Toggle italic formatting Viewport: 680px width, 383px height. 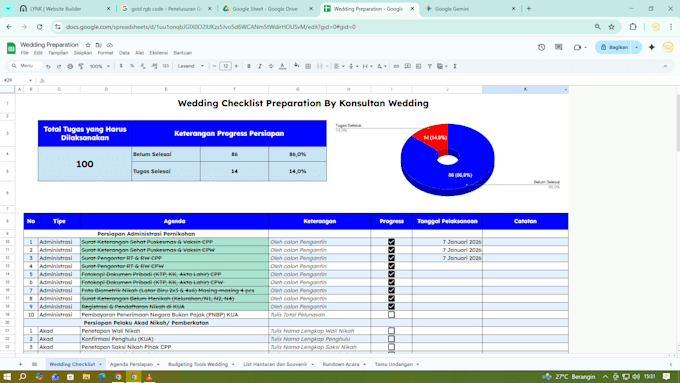pyautogui.click(x=260, y=66)
